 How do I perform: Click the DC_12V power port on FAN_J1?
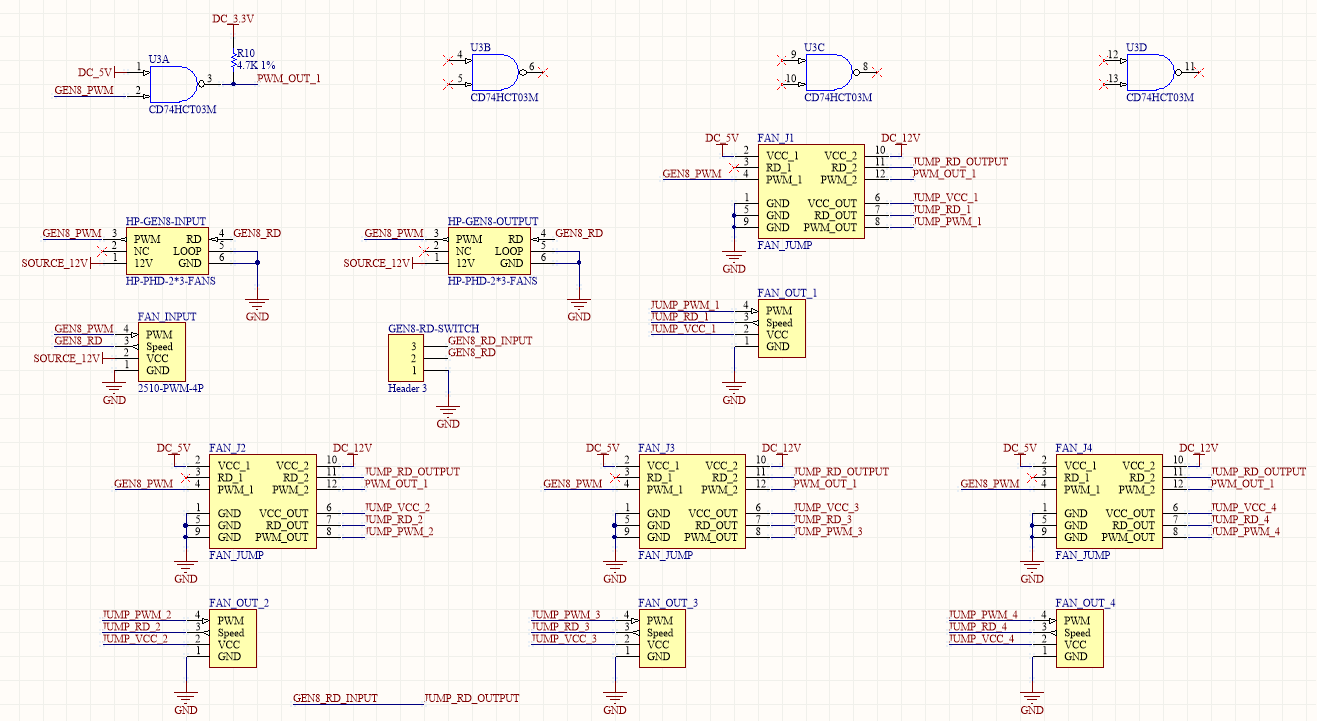click(900, 139)
